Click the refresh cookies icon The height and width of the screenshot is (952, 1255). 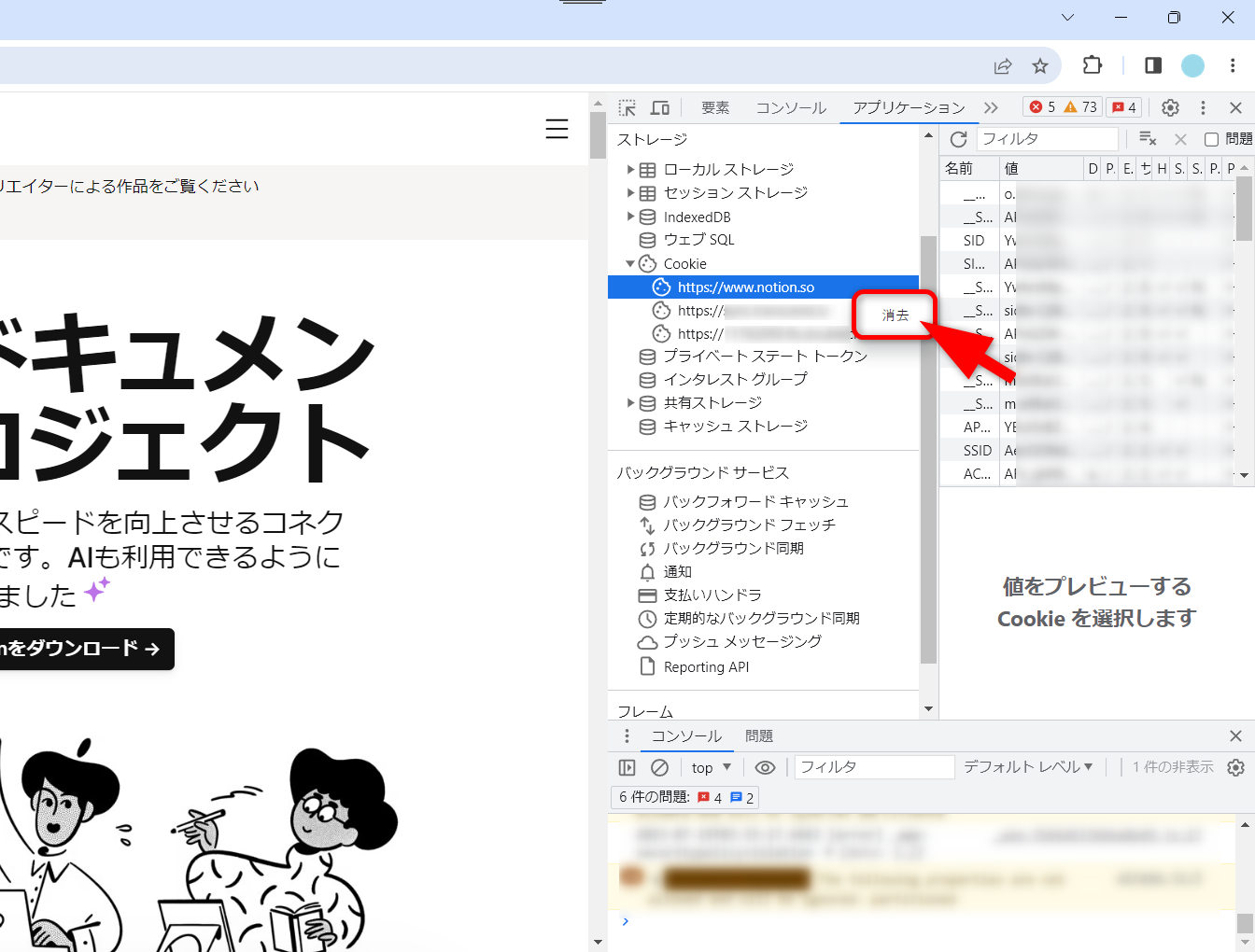tap(958, 139)
